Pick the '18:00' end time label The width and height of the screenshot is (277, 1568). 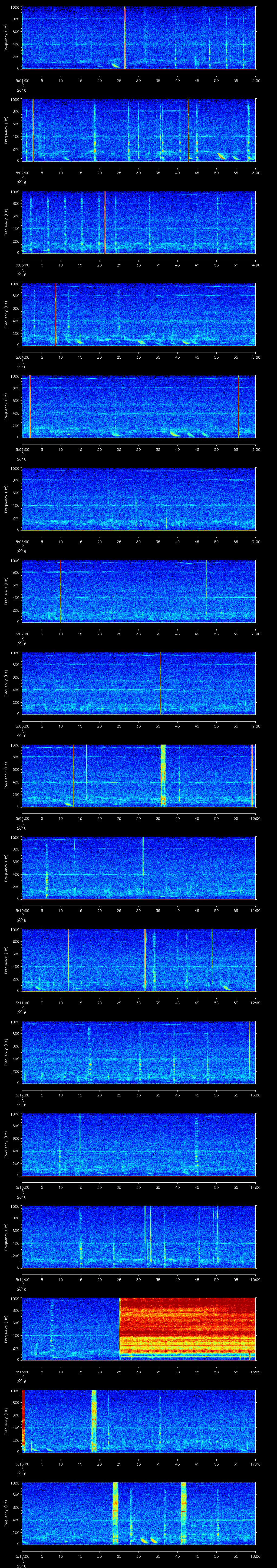point(255,1556)
